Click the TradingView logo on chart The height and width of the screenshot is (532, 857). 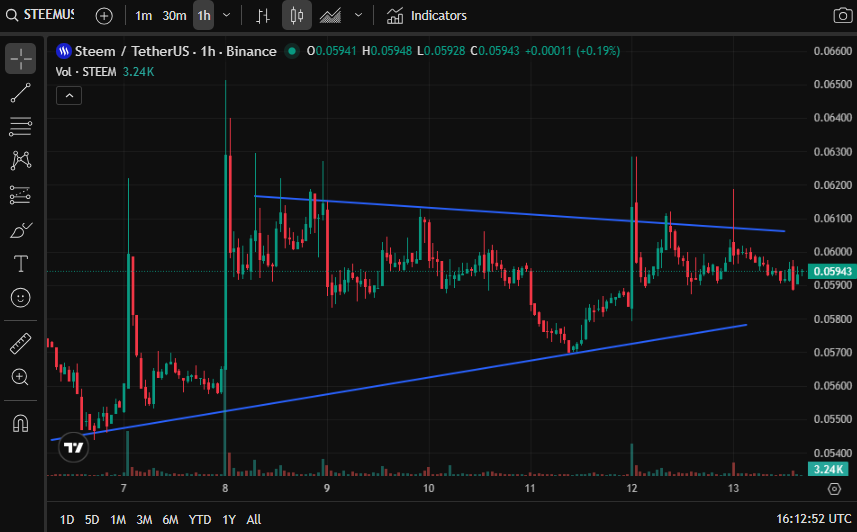(73, 447)
